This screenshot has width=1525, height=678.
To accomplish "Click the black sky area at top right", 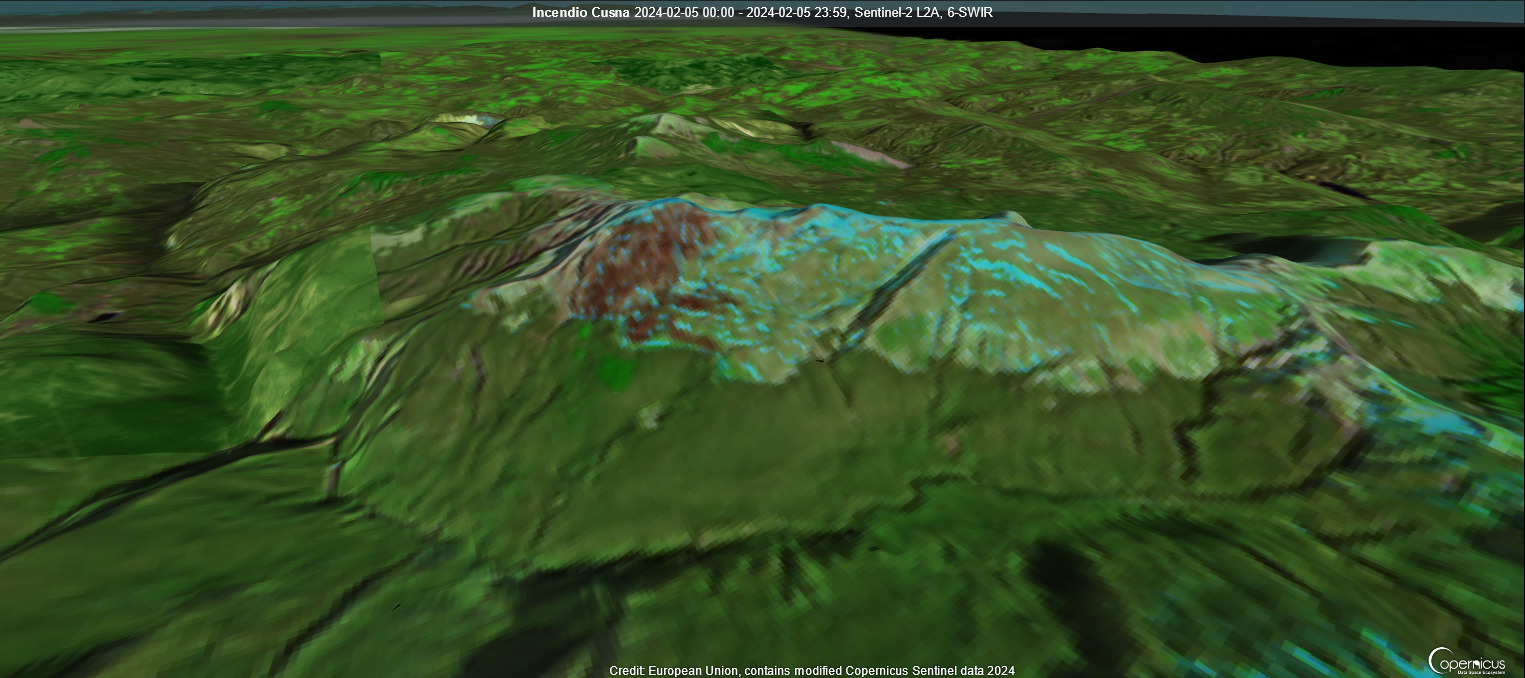I will pyautogui.click(x=1300, y=35).
